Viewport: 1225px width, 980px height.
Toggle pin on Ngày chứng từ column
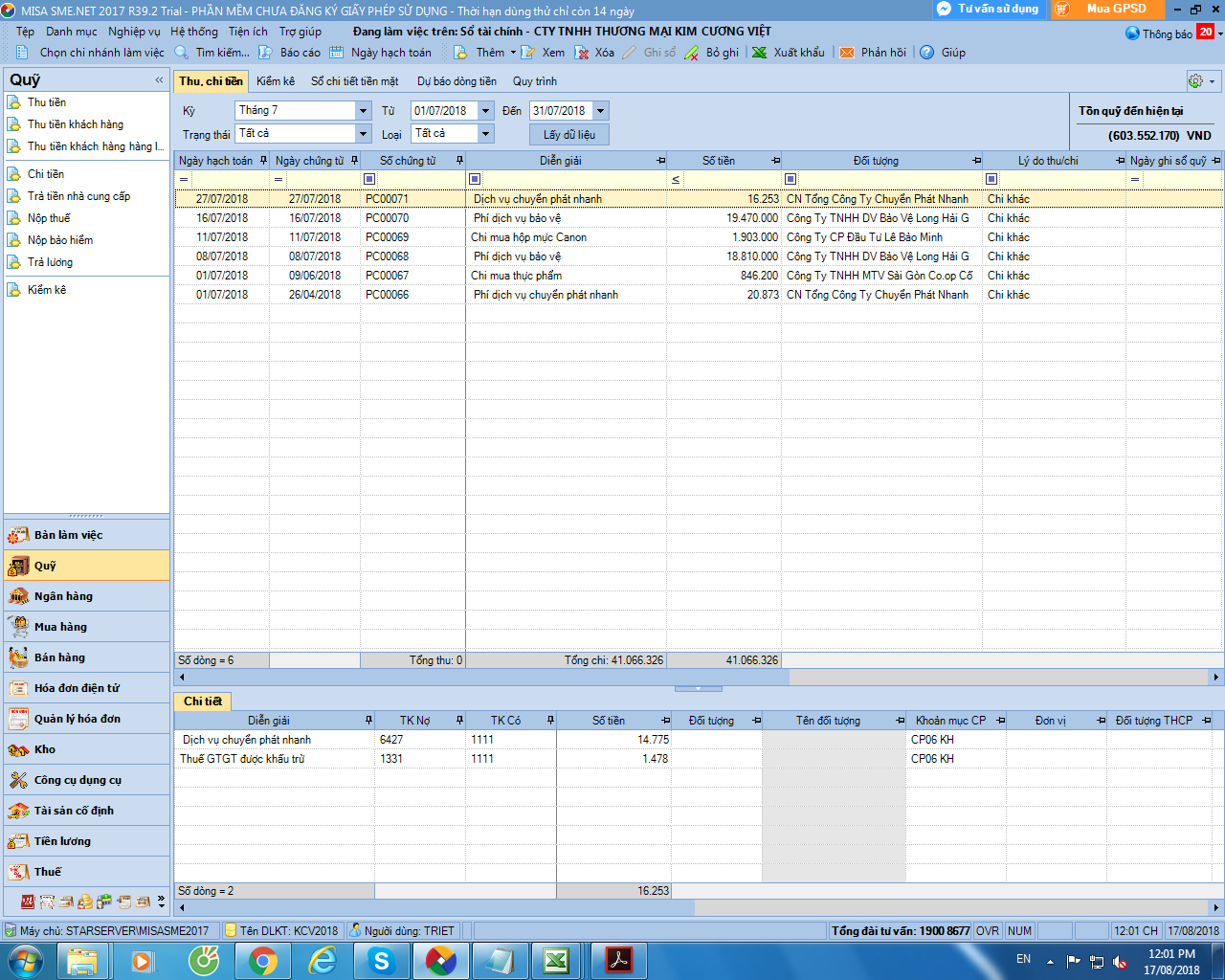tap(354, 161)
